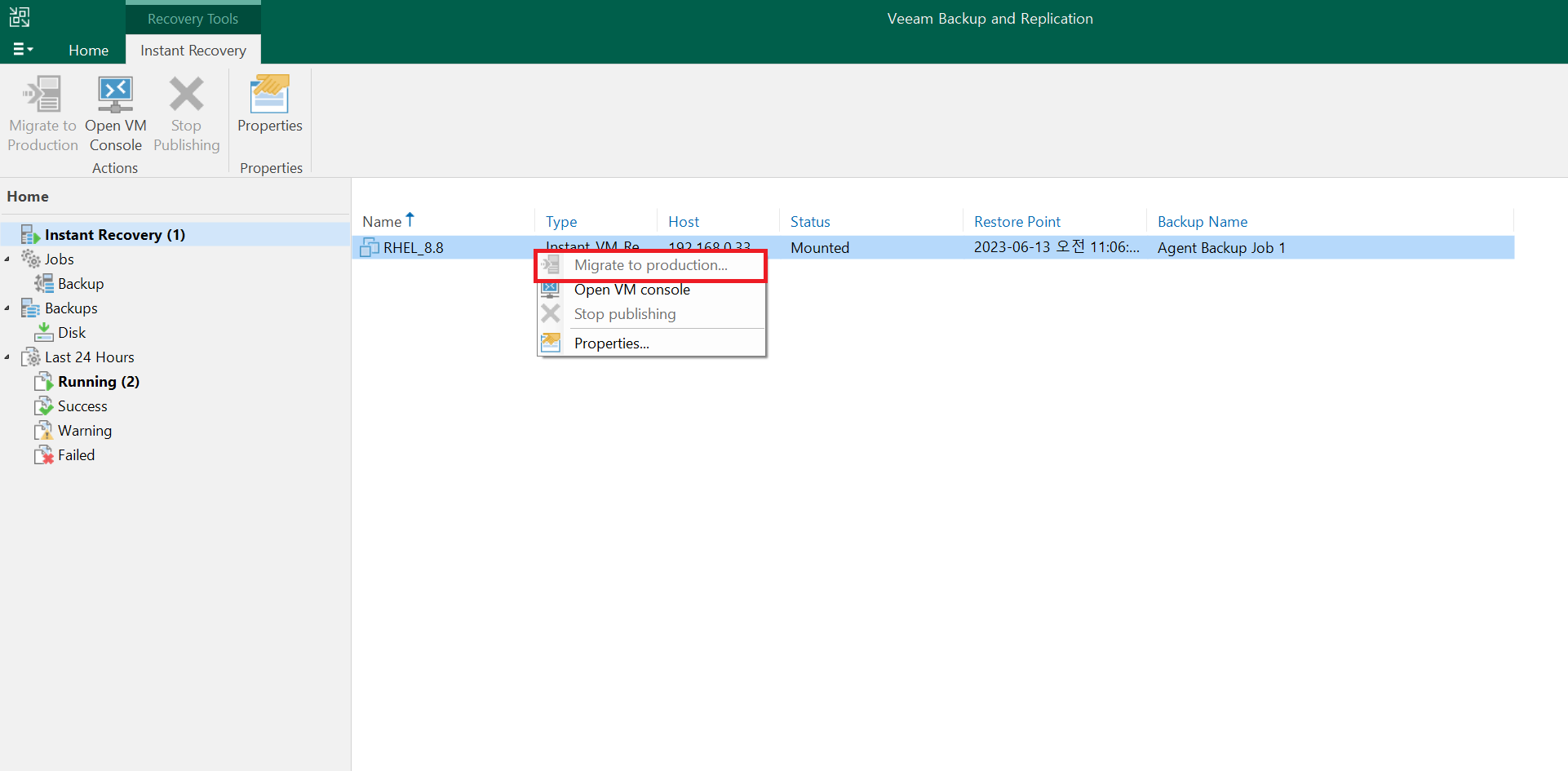The image size is (1568, 771).
Task: Click the Disk download icon
Action: (44, 332)
